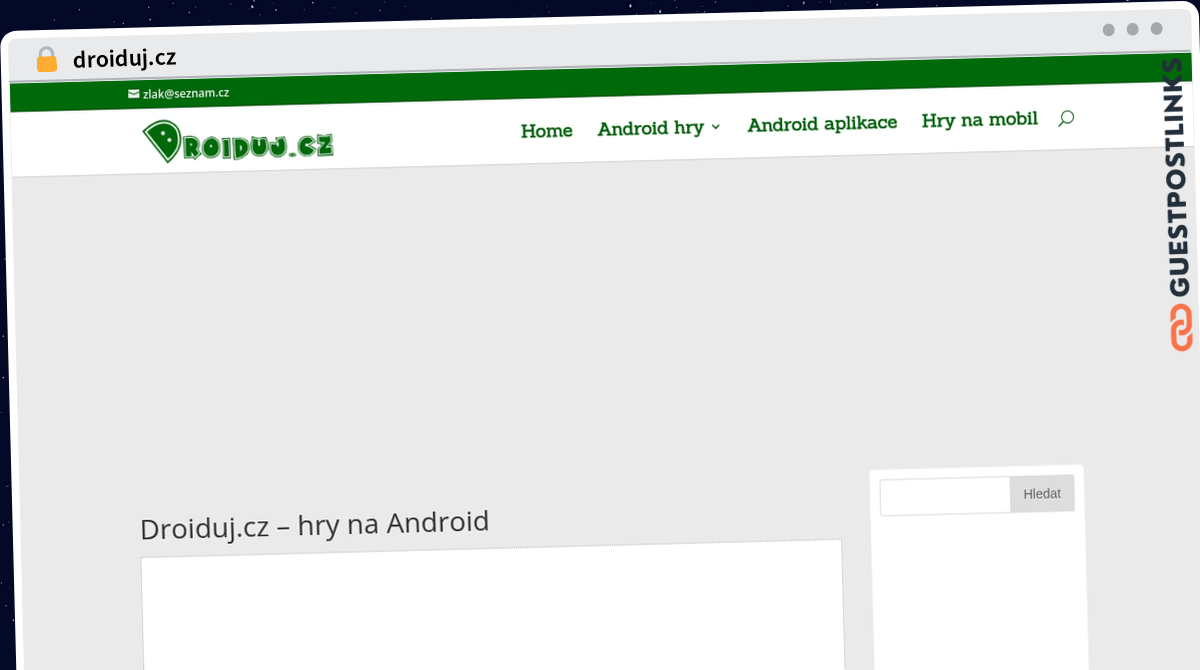
Task: Click the droiduj.cz address bar text
Action: 125,59
